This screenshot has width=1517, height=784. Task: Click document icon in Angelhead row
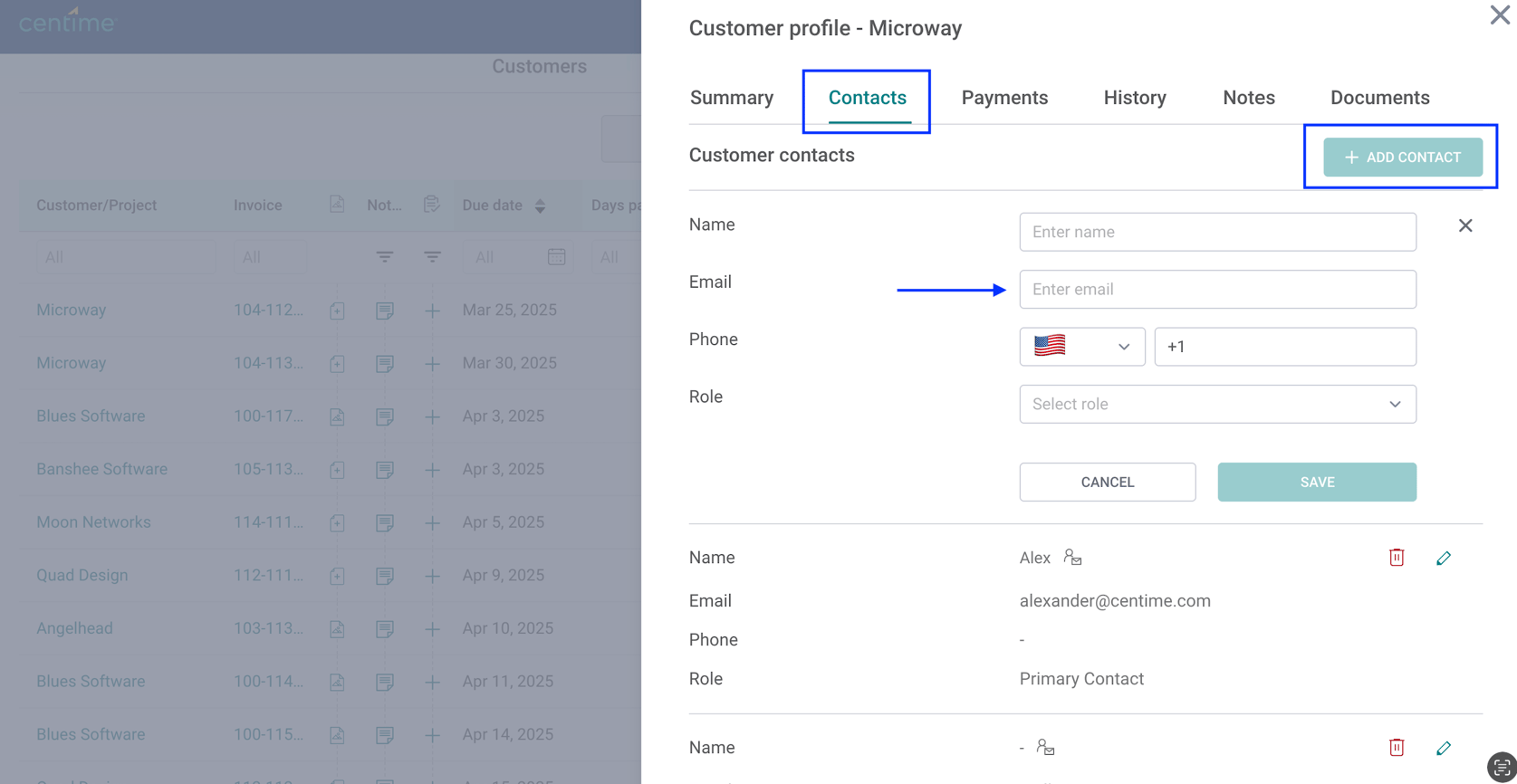pos(337,629)
